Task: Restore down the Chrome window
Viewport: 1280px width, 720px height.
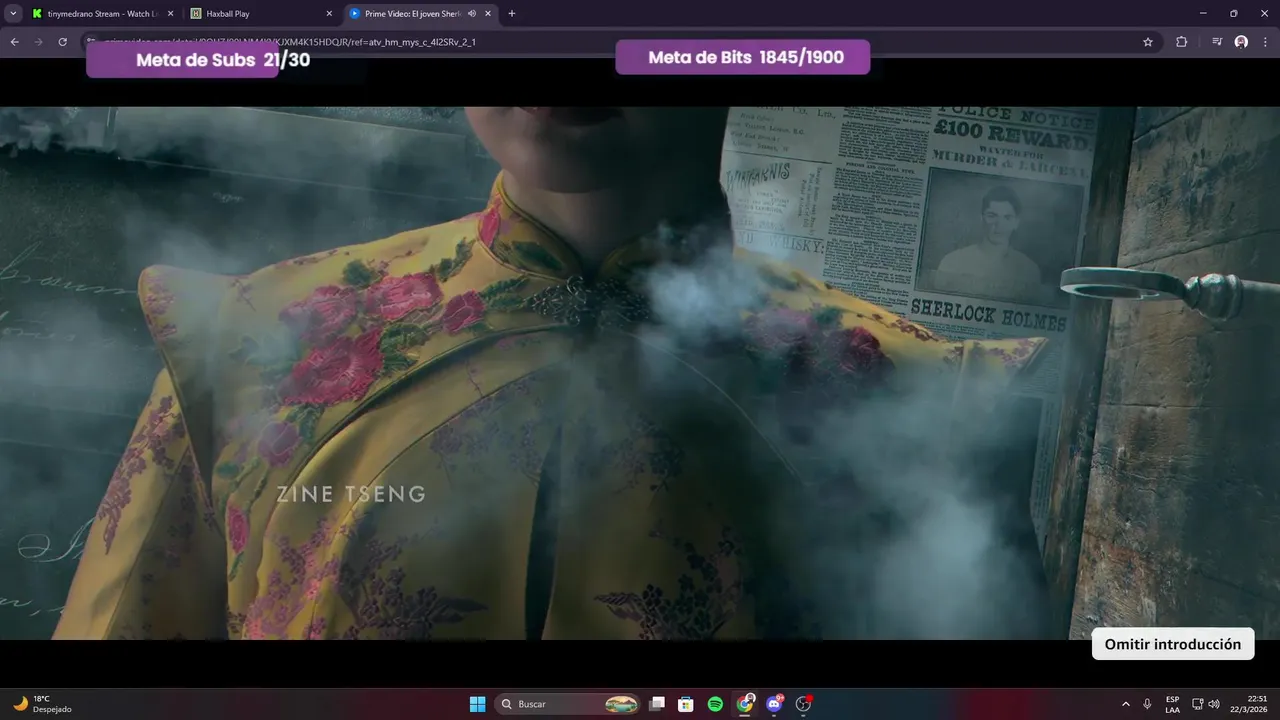Action: coord(1234,14)
